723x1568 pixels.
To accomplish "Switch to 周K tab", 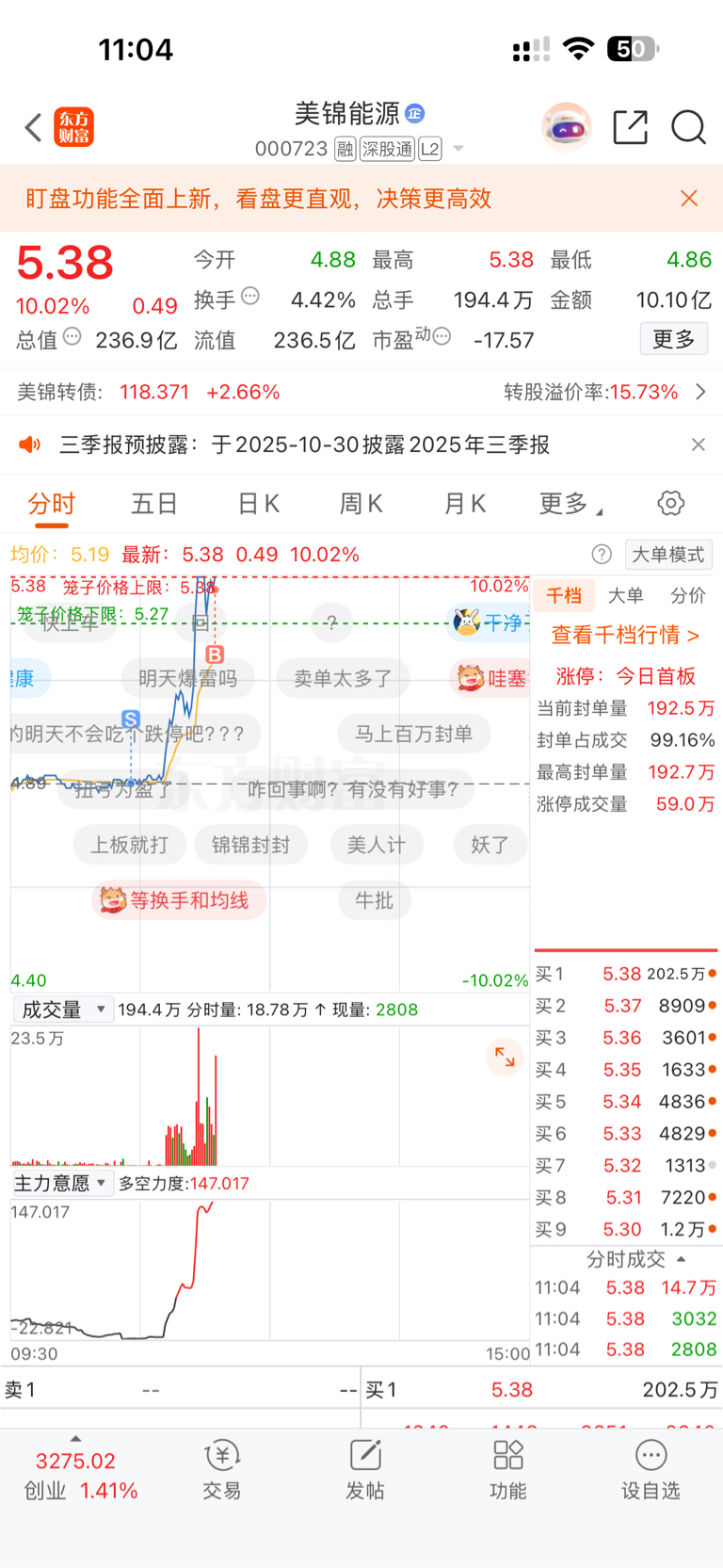I will coord(361,504).
